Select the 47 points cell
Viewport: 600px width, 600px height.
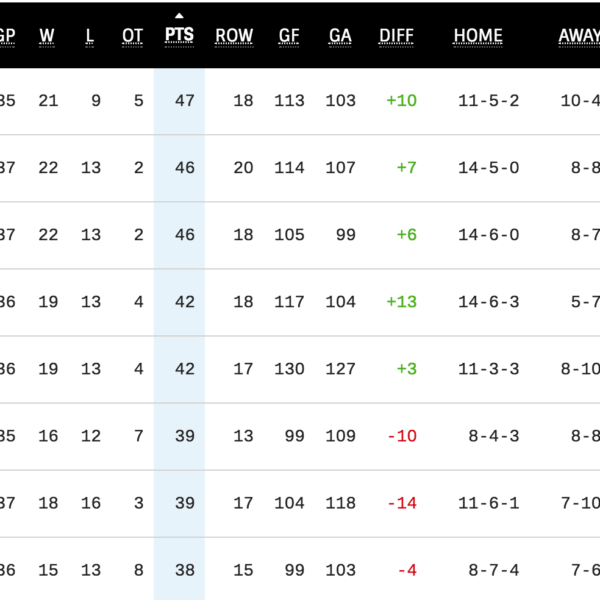click(x=184, y=101)
